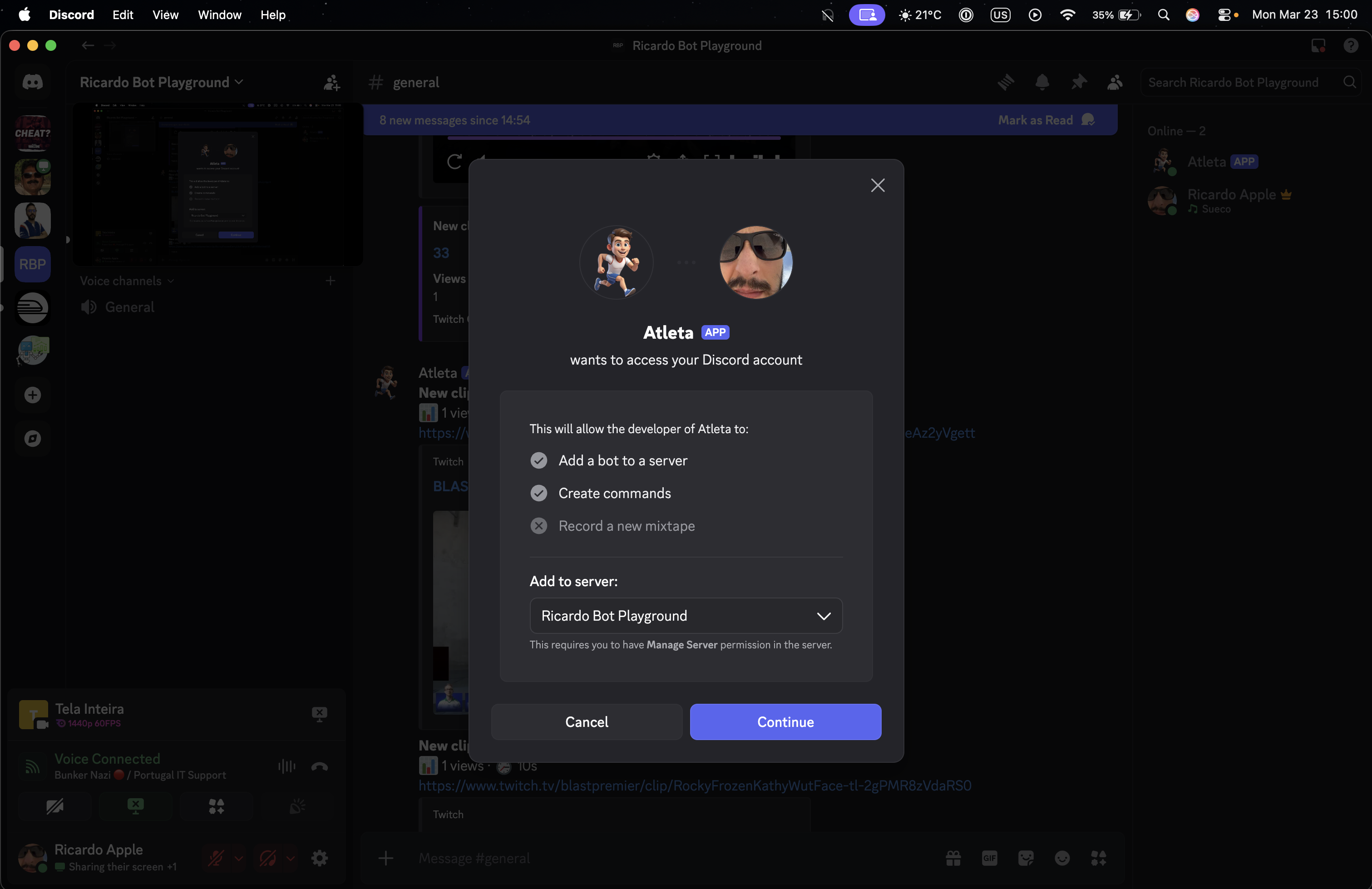1372x889 pixels.
Task: Disconnect the voice call phone icon
Action: (x=320, y=767)
